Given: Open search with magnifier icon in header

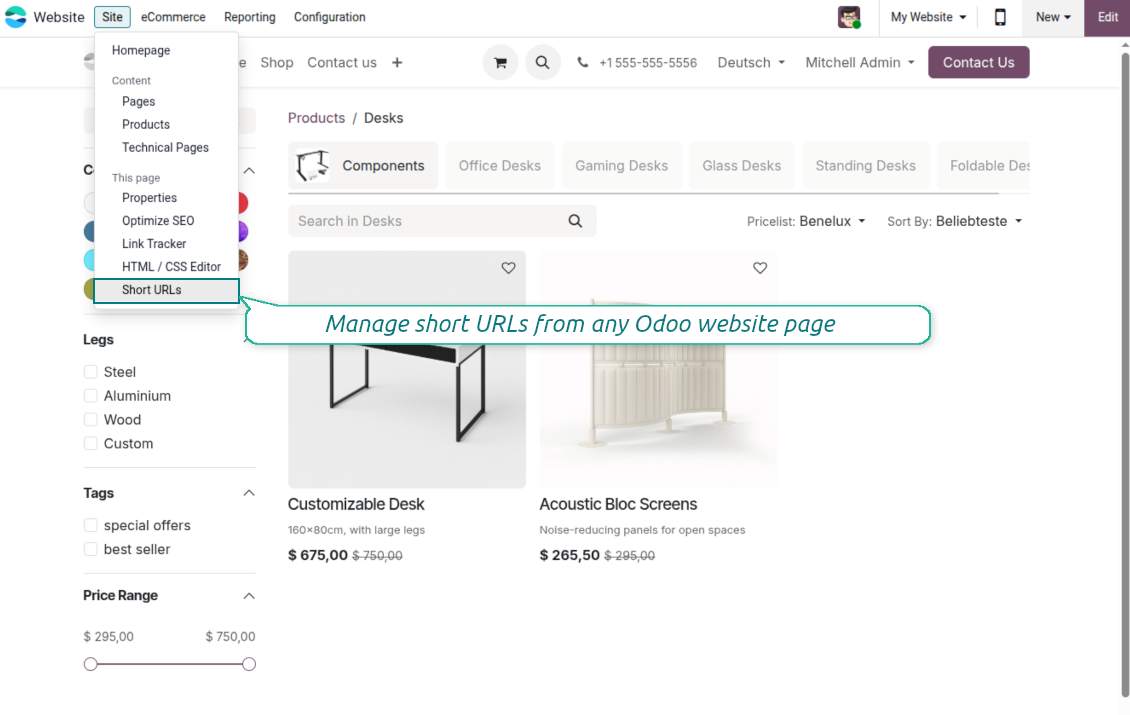Looking at the screenshot, I should click(542, 62).
